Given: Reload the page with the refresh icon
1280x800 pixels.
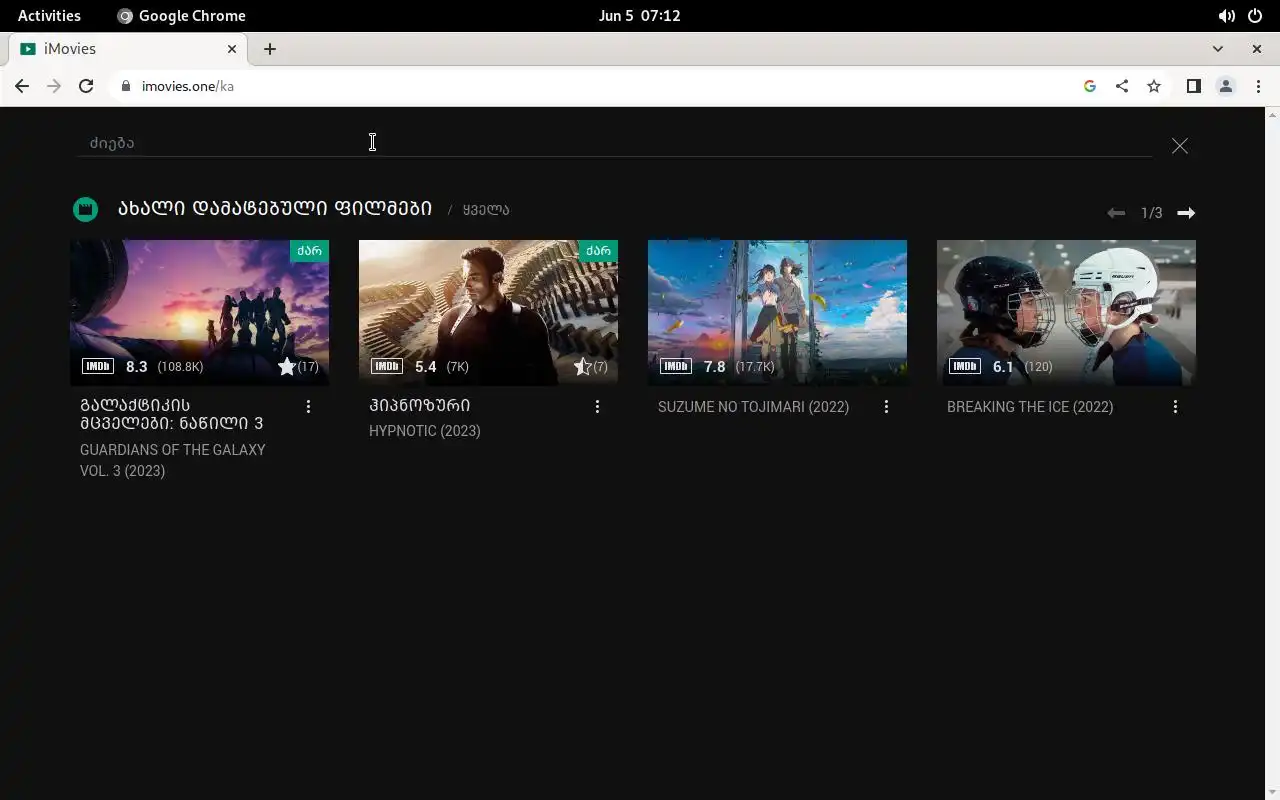Looking at the screenshot, I should coord(86,86).
